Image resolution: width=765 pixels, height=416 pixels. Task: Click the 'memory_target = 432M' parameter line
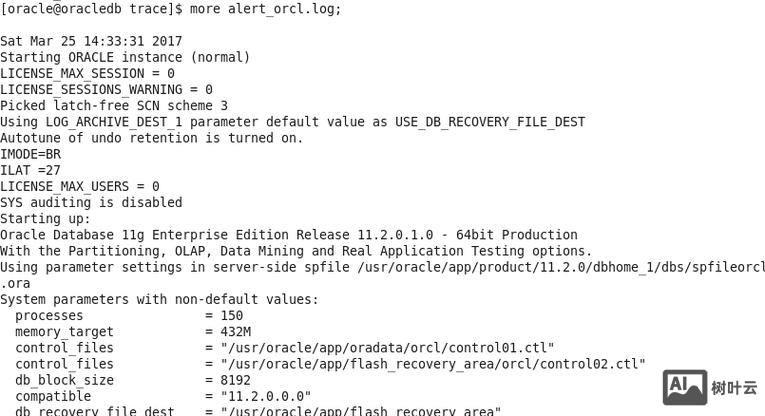(132, 332)
